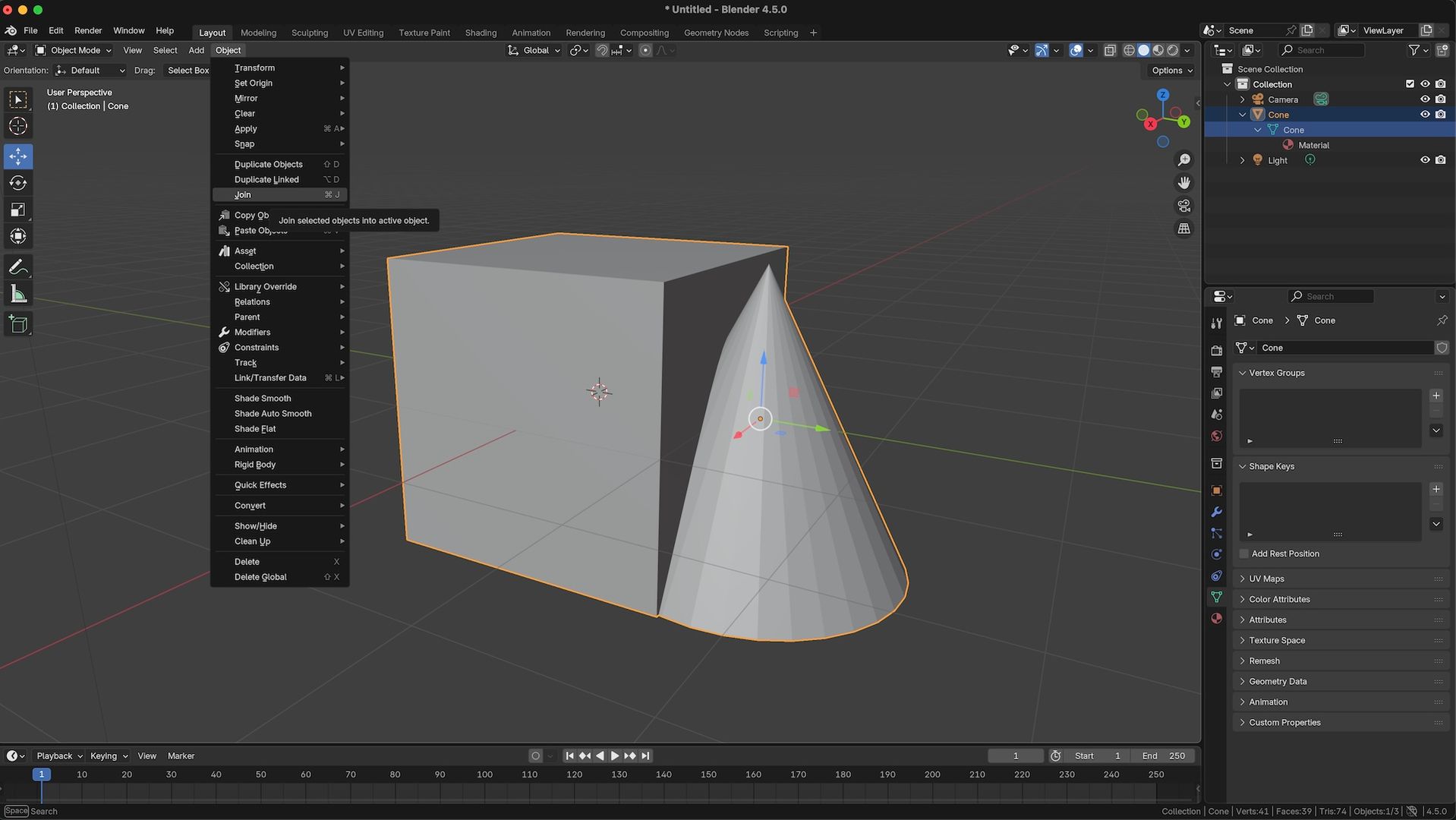Open the Global transform orientation dropdown
1456x820 pixels.
coord(534,50)
